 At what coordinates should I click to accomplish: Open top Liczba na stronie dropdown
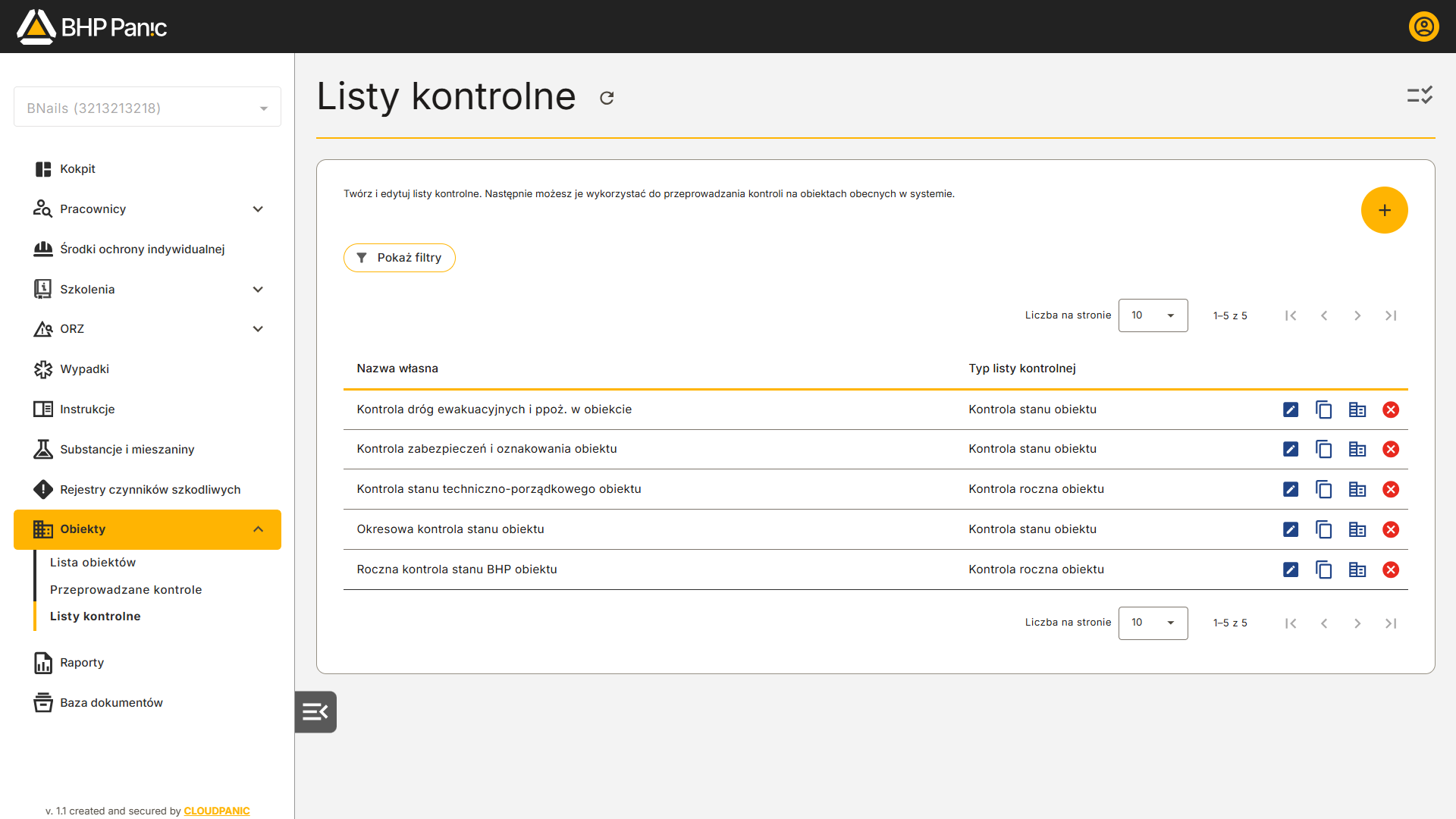pos(1153,315)
